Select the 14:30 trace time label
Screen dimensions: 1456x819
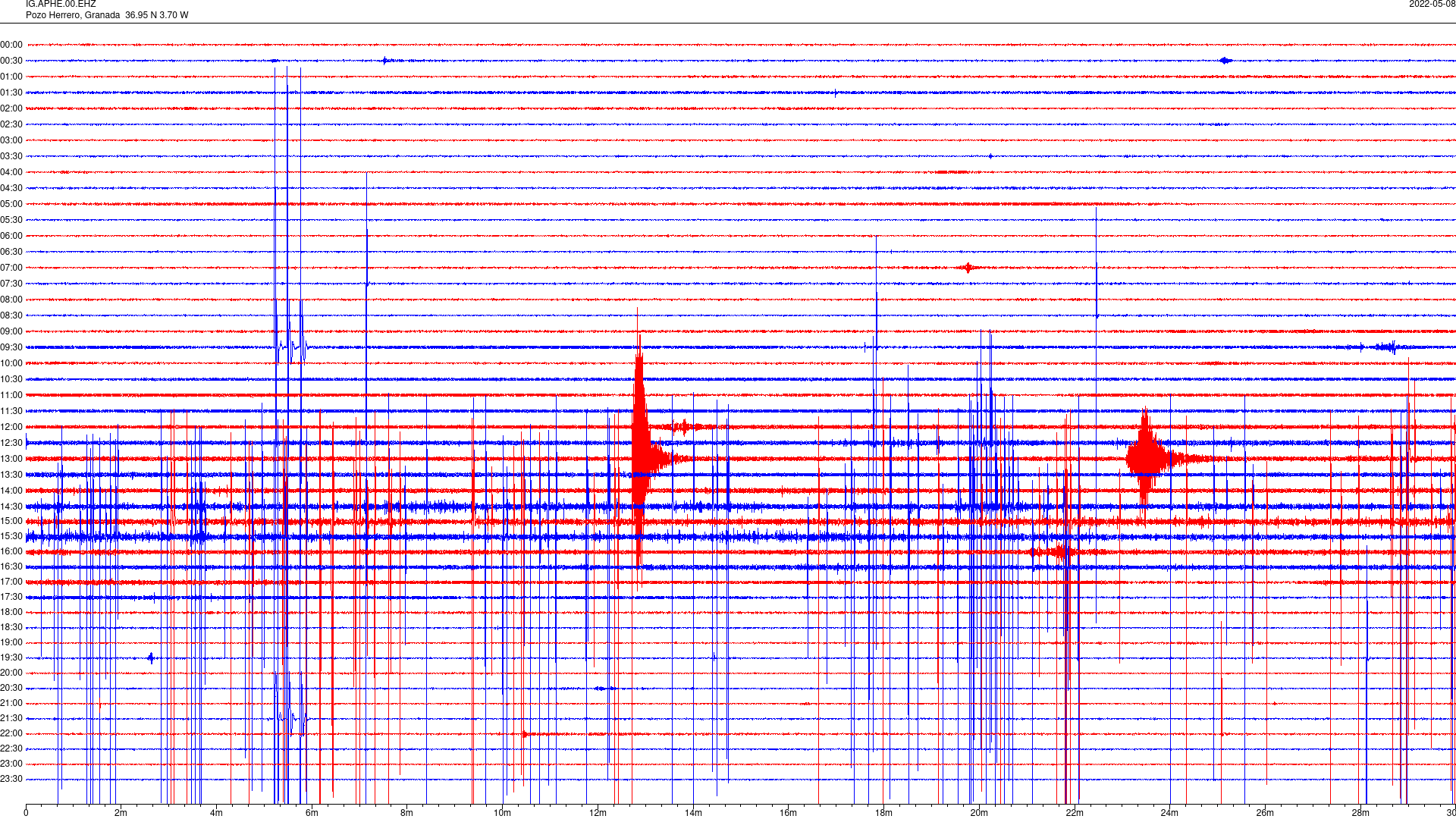click(11, 507)
